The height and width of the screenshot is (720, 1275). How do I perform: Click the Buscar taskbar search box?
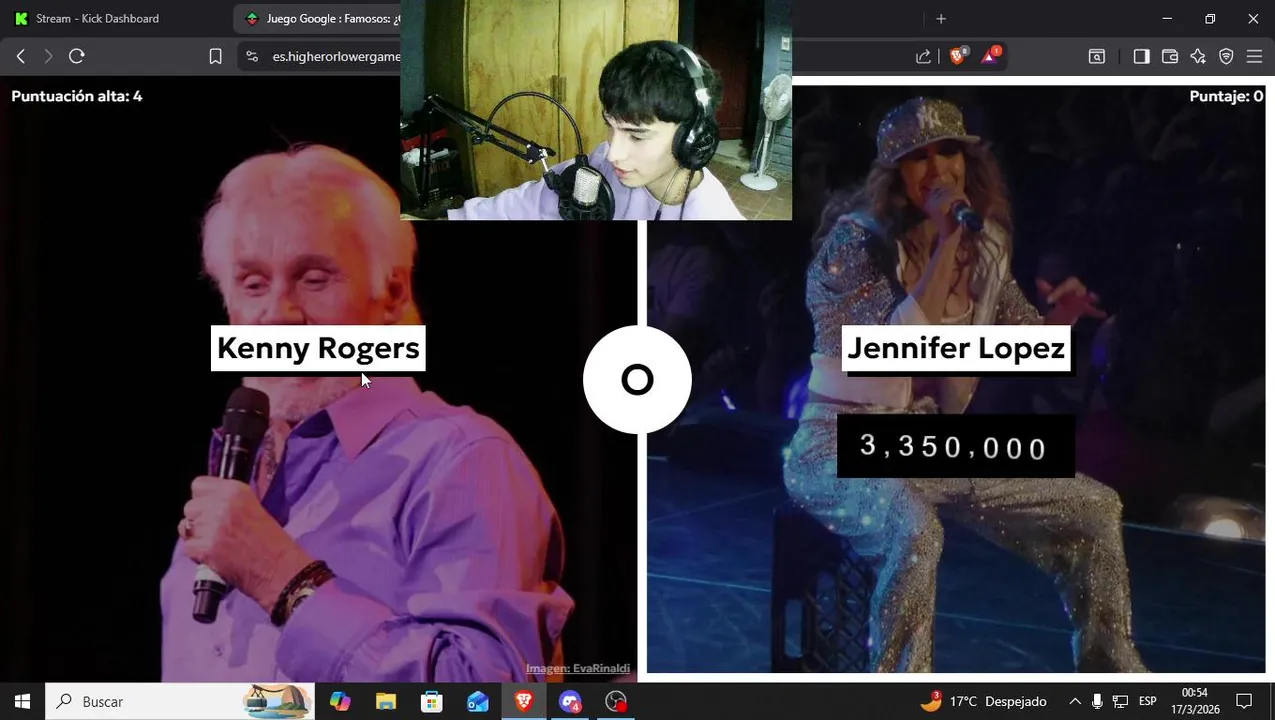point(180,701)
